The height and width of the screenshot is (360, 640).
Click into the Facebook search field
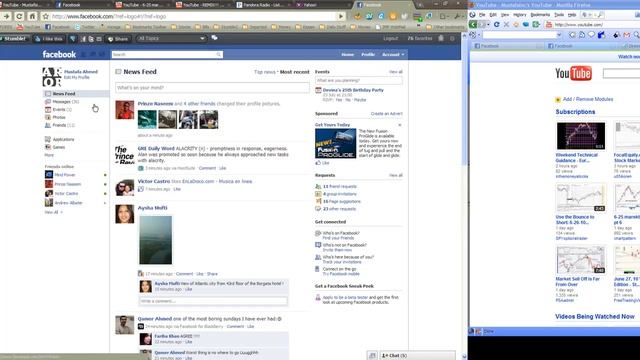click(164, 54)
